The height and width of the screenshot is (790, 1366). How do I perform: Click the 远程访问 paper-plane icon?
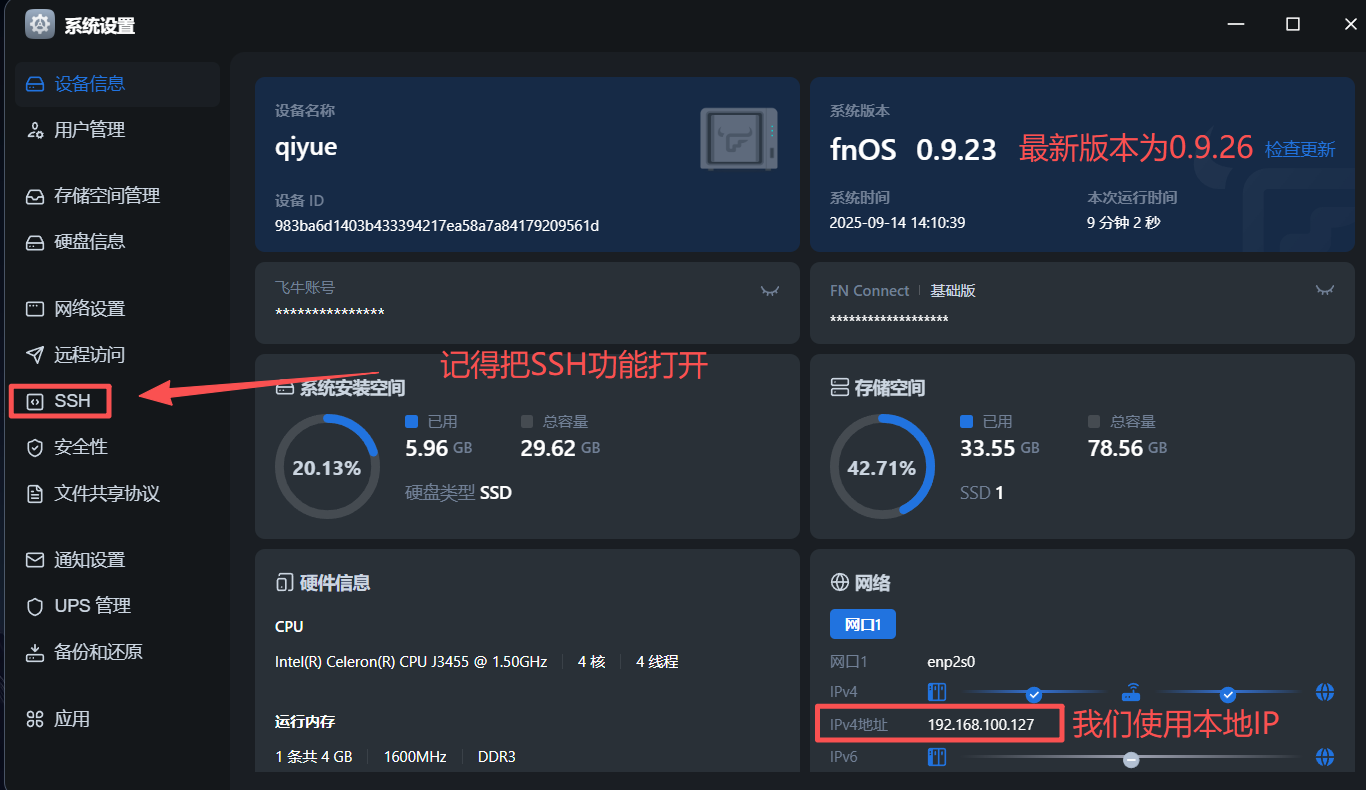(x=35, y=355)
